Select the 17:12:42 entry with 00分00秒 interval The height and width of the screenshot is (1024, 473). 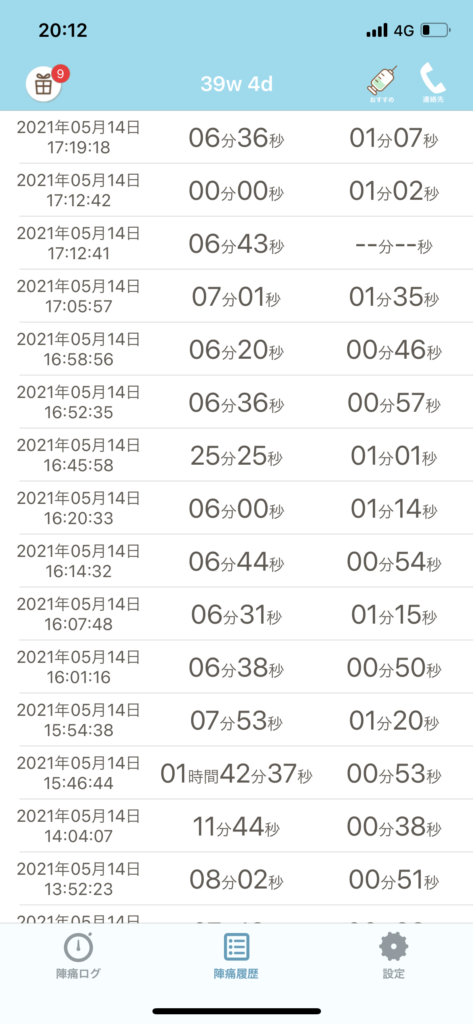(x=236, y=191)
